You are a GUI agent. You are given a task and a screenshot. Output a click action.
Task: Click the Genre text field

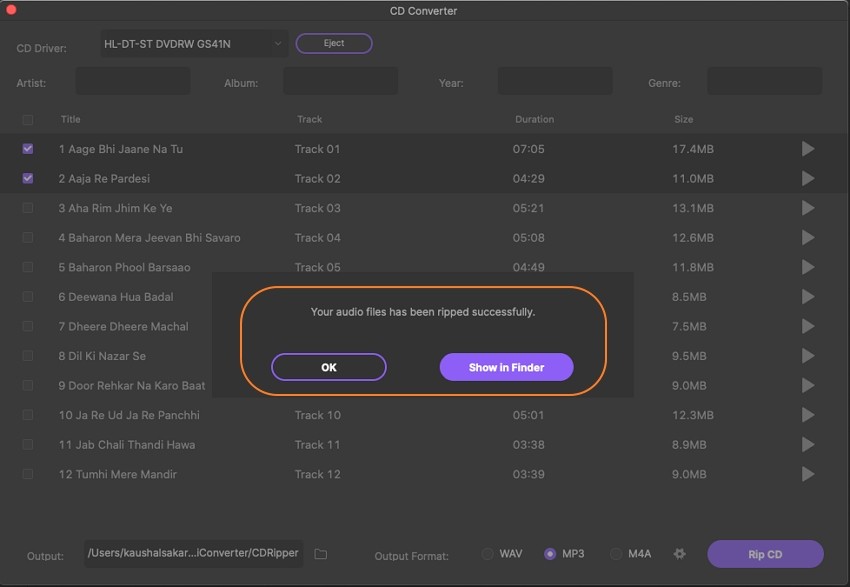pyautogui.click(x=764, y=82)
